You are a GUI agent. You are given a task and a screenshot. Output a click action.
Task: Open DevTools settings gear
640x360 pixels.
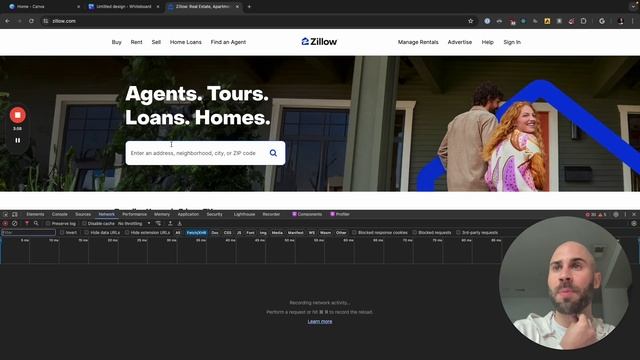(x=616, y=214)
